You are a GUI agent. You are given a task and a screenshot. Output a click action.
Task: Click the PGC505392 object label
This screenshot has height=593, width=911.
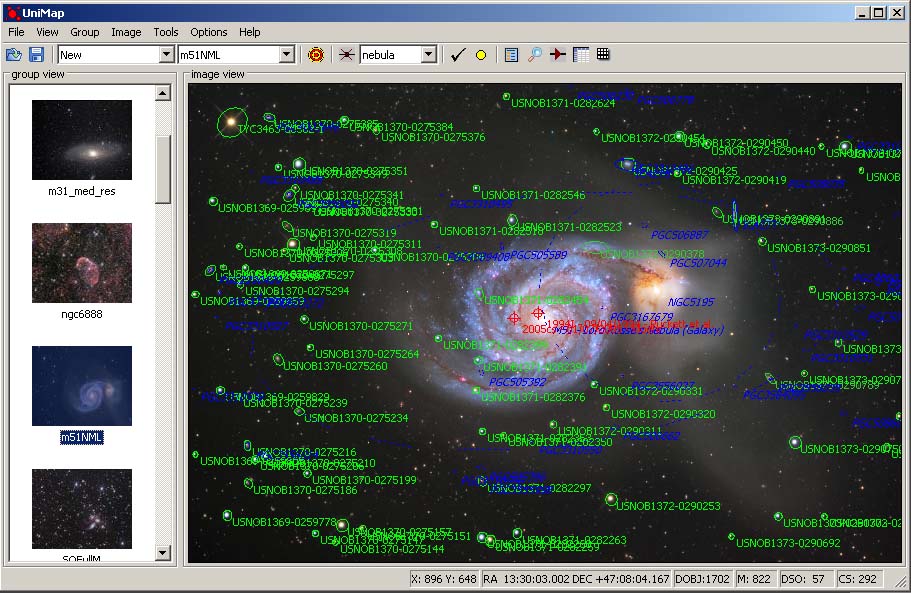click(517, 382)
